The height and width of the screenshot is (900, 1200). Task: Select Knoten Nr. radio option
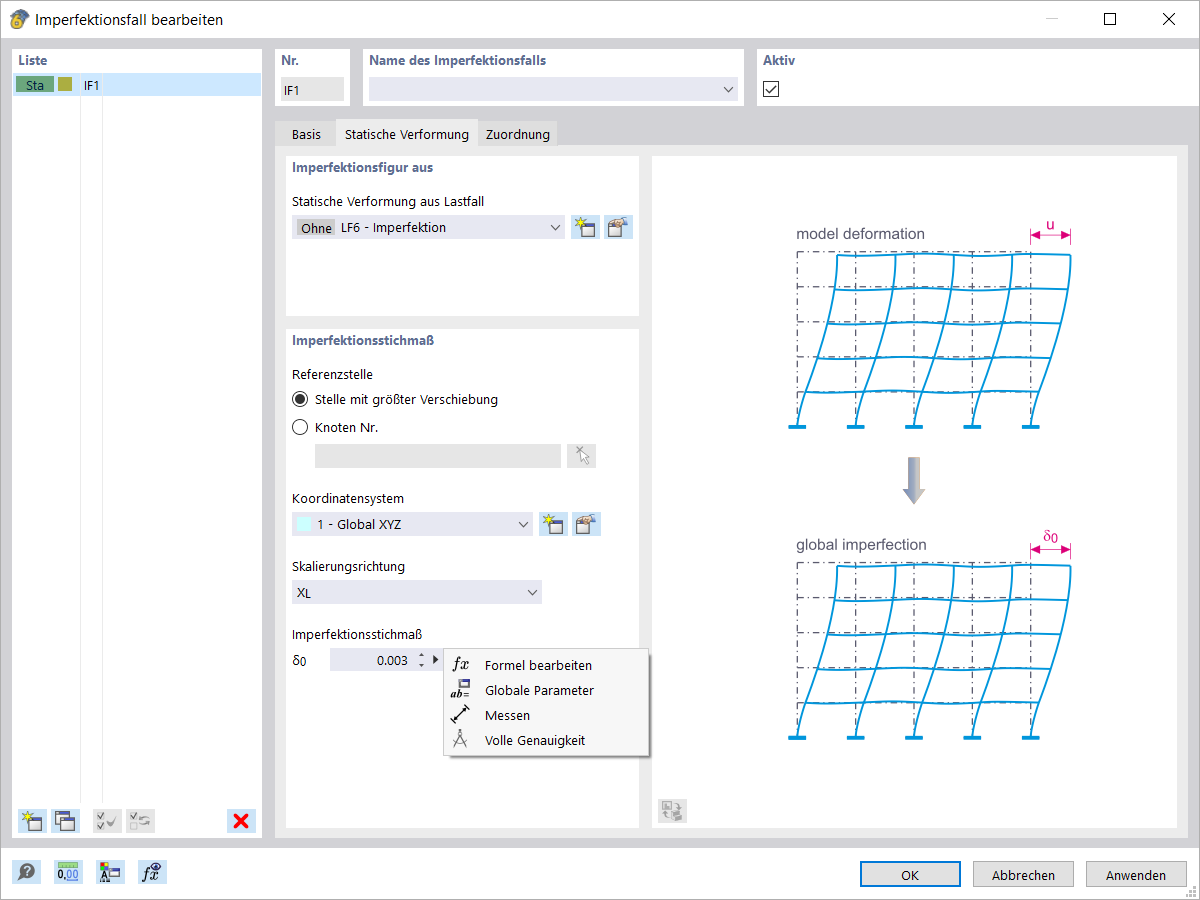300,427
